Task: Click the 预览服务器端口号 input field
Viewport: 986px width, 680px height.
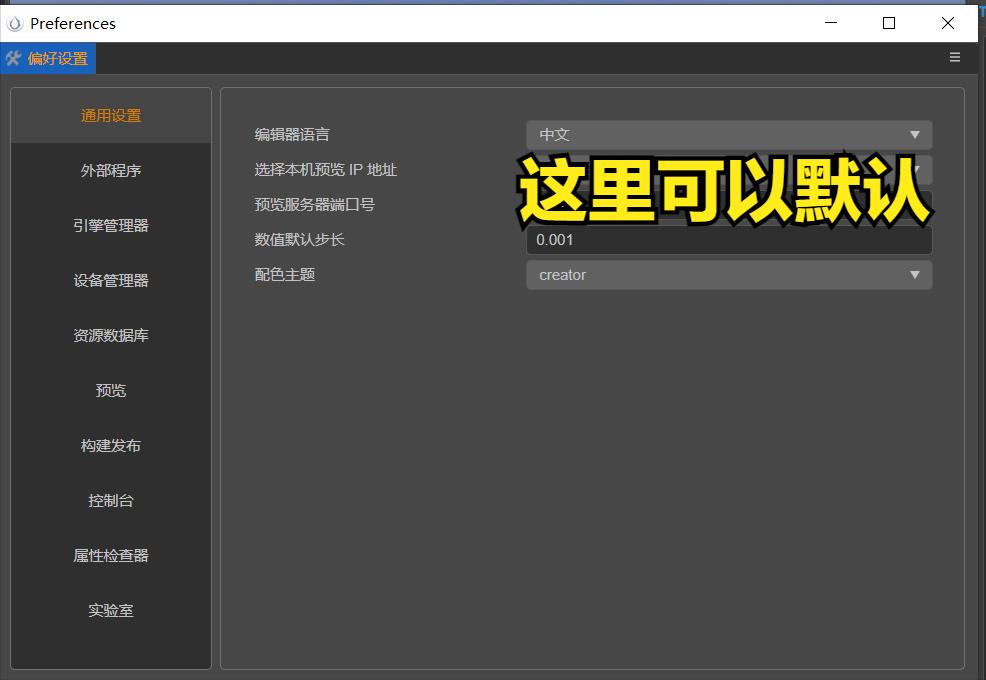Action: click(728, 204)
